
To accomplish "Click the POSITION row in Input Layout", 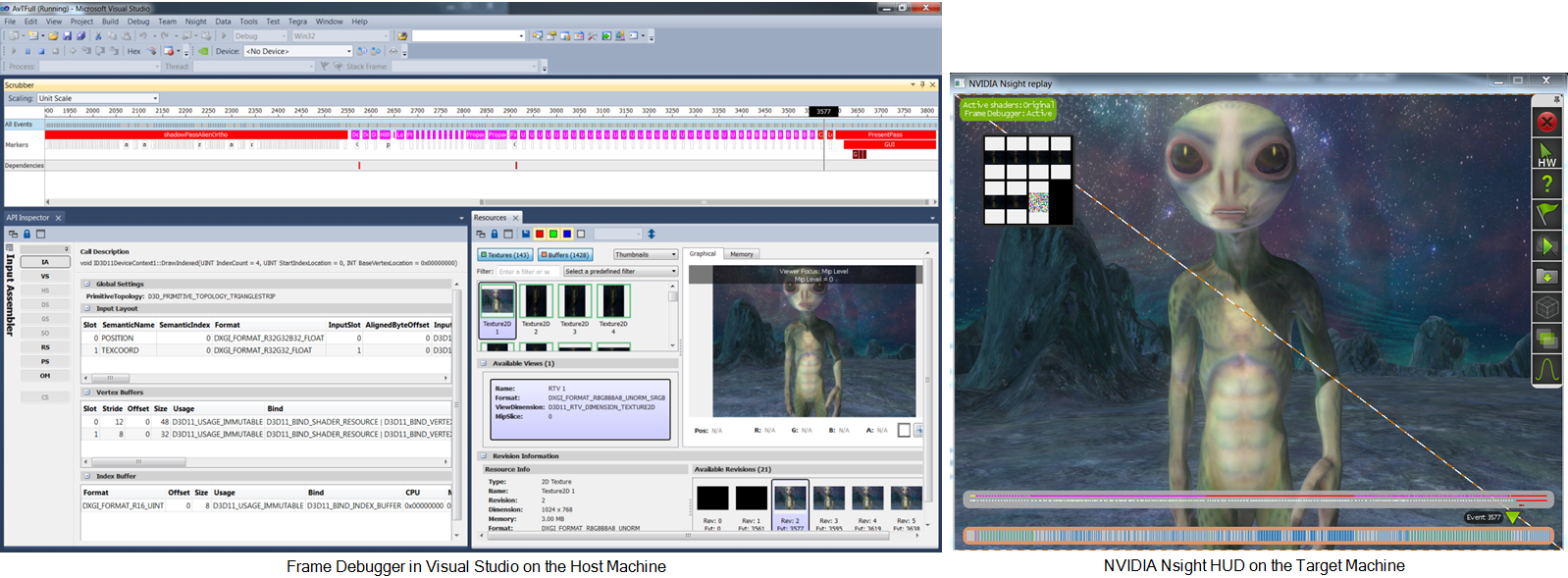I will 266,338.
